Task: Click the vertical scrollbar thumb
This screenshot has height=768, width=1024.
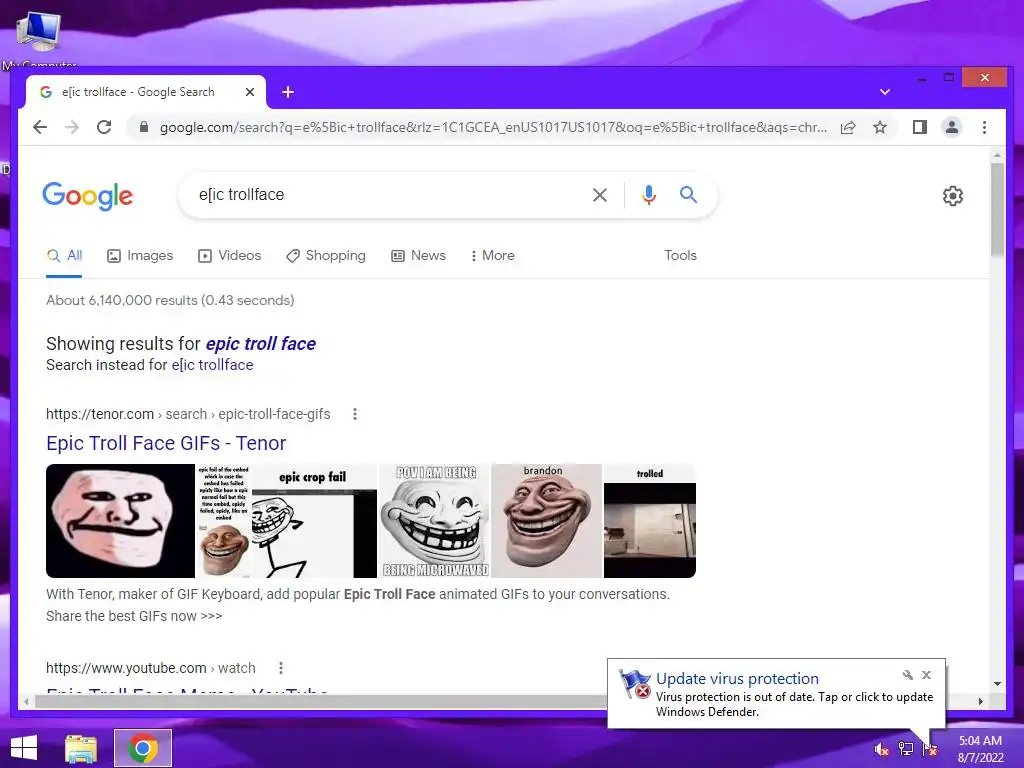Action: click(997, 209)
